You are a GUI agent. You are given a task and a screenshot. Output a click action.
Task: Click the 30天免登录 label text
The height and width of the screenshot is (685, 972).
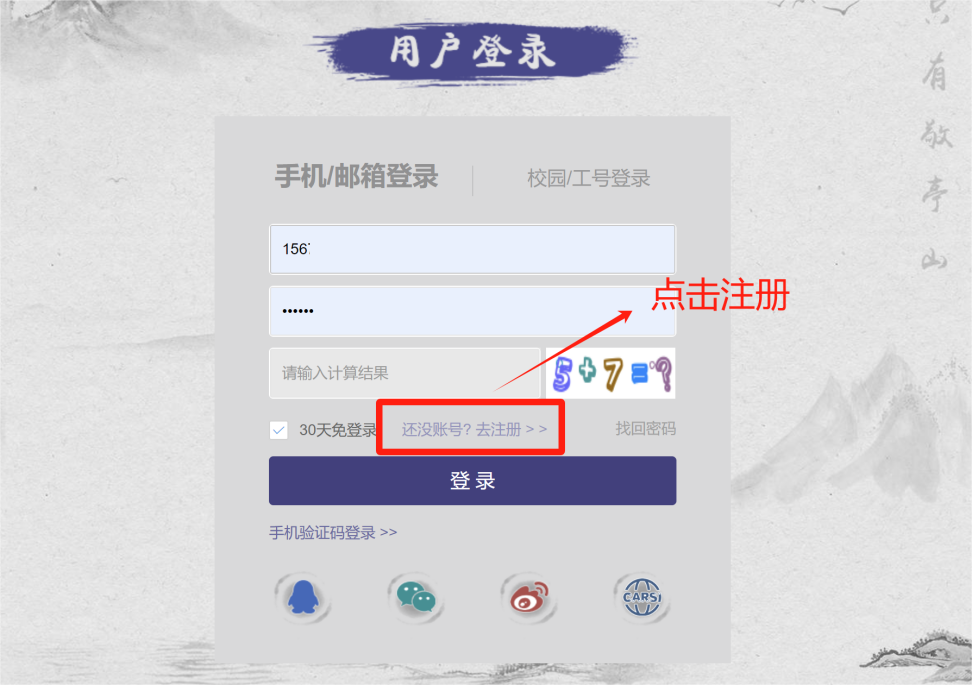coord(338,430)
